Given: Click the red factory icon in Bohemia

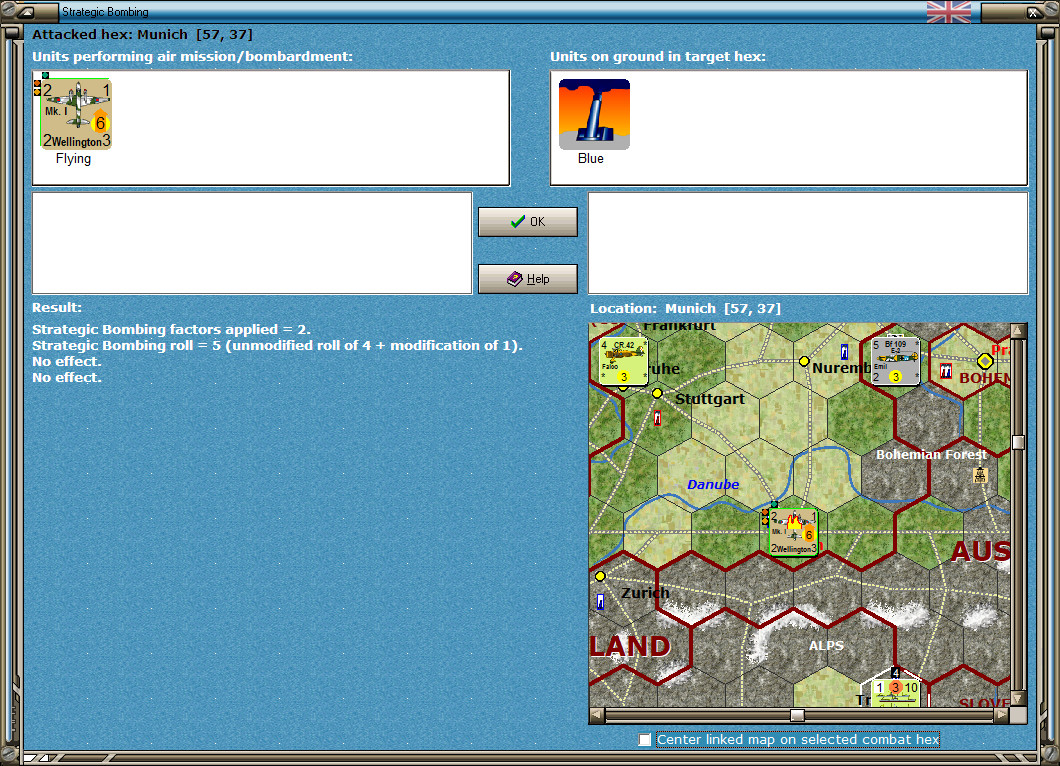Looking at the screenshot, I should click(x=945, y=370).
